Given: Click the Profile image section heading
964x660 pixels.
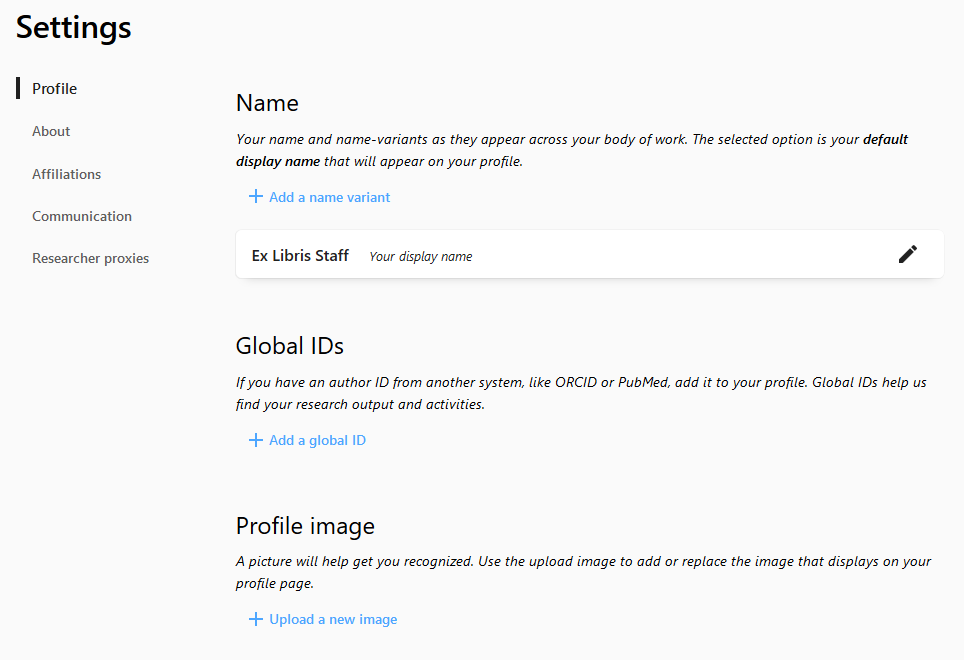Looking at the screenshot, I should (305, 525).
